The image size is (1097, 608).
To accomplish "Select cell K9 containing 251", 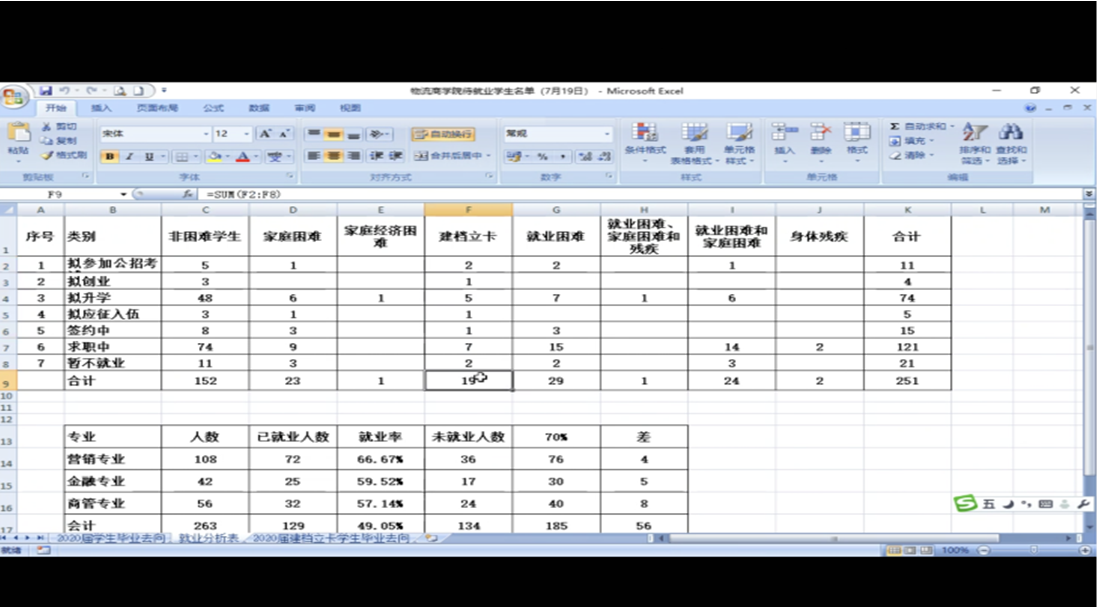I will click(907, 380).
